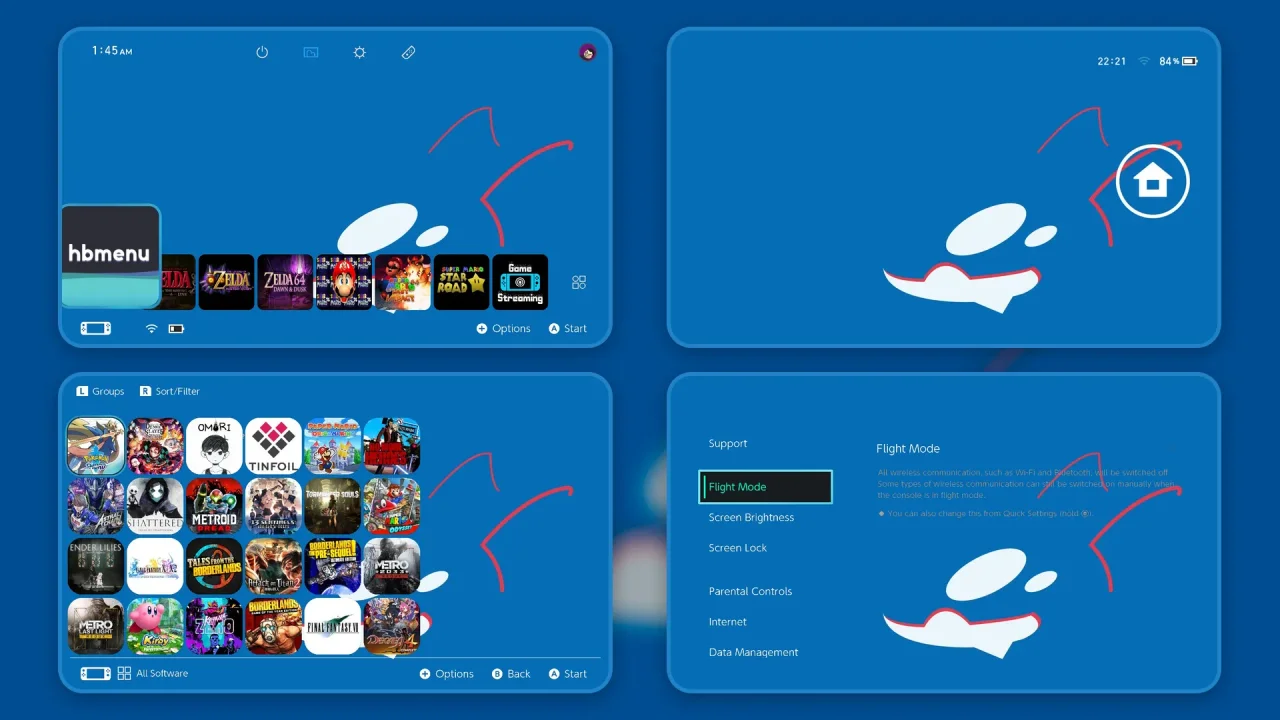This screenshot has height=720, width=1280.
Task: Open Screen Lock settings
Action: point(738,548)
